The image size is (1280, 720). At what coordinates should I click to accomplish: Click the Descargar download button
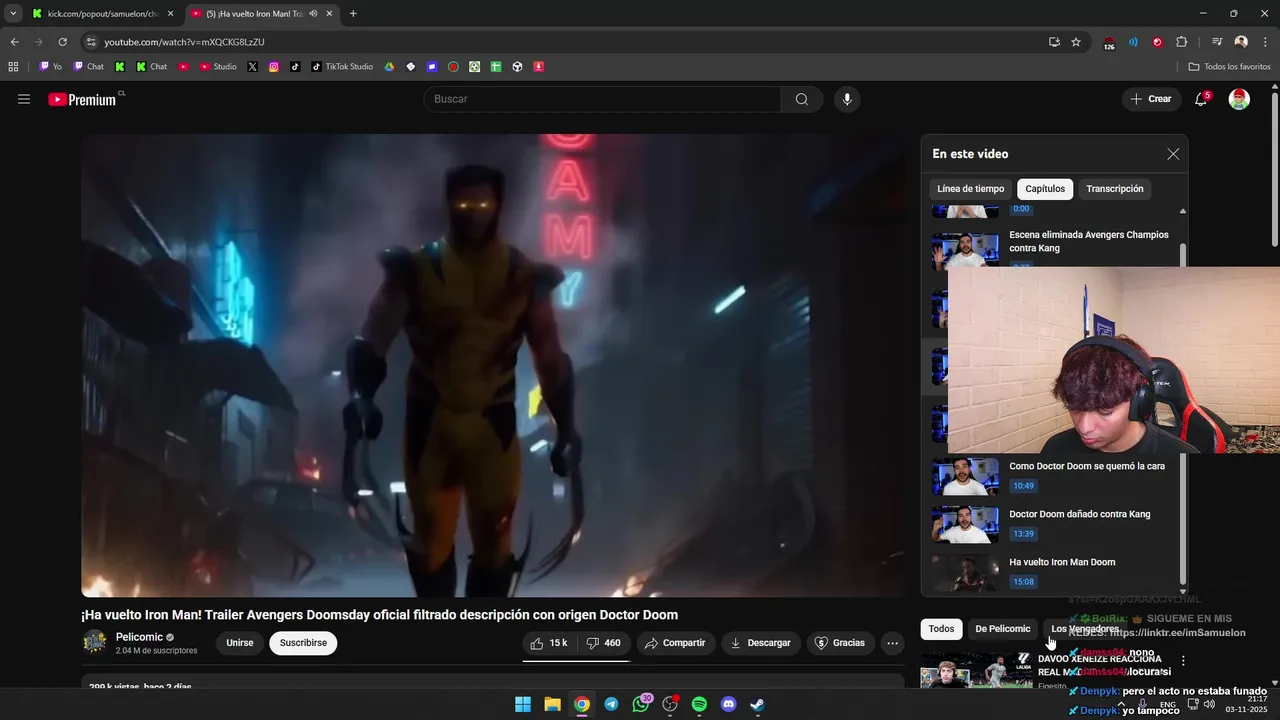(x=761, y=643)
